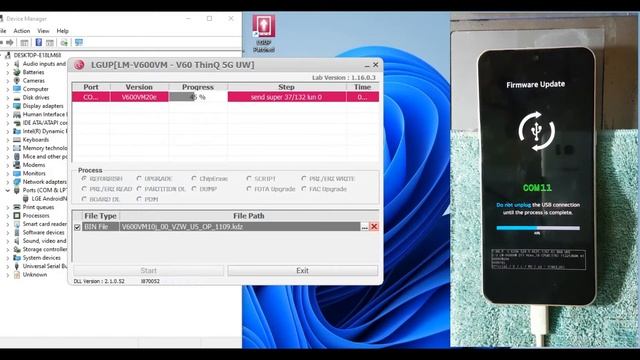Select the FOTA Upgrade radio button
640x360 pixels.
(x=249, y=189)
